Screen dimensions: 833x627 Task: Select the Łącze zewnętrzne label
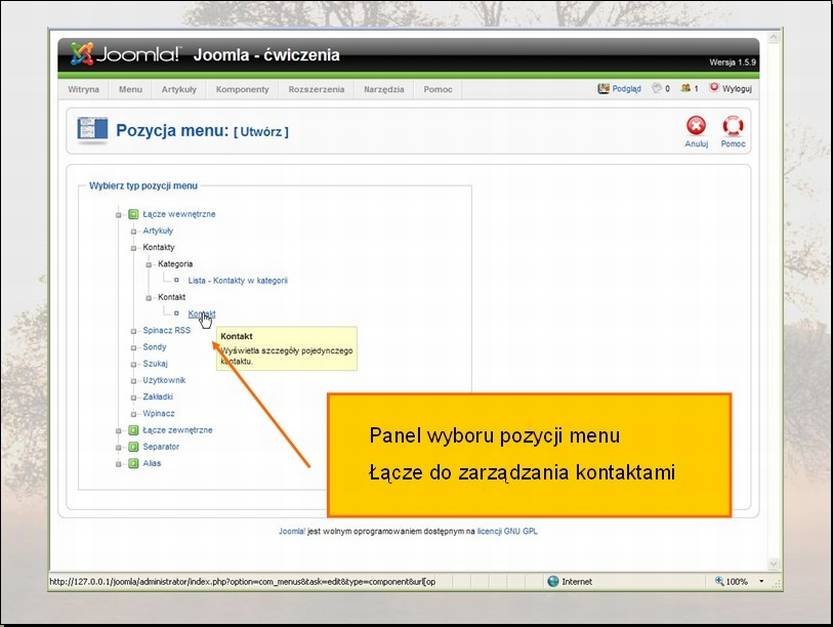[x=177, y=430]
